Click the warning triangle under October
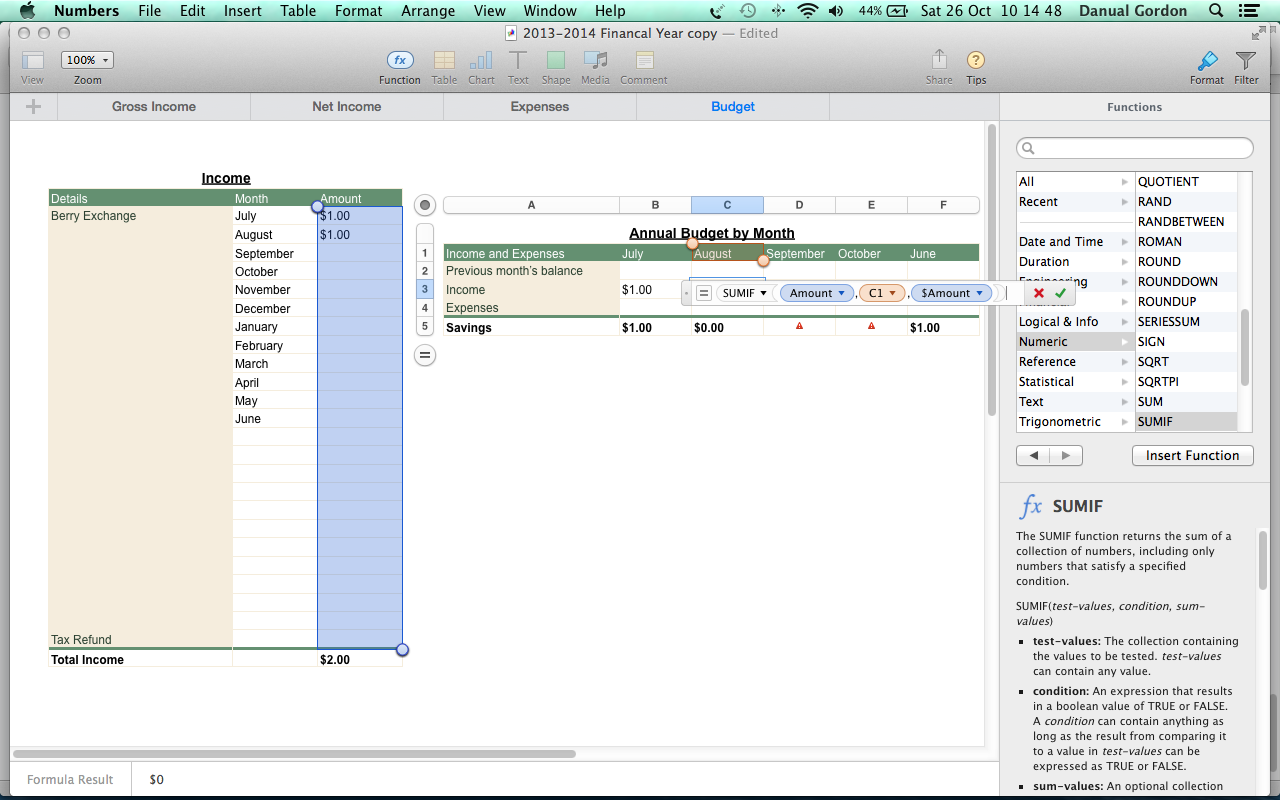Image resolution: width=1280 pixels, height=800 pixels. [871, 326]
